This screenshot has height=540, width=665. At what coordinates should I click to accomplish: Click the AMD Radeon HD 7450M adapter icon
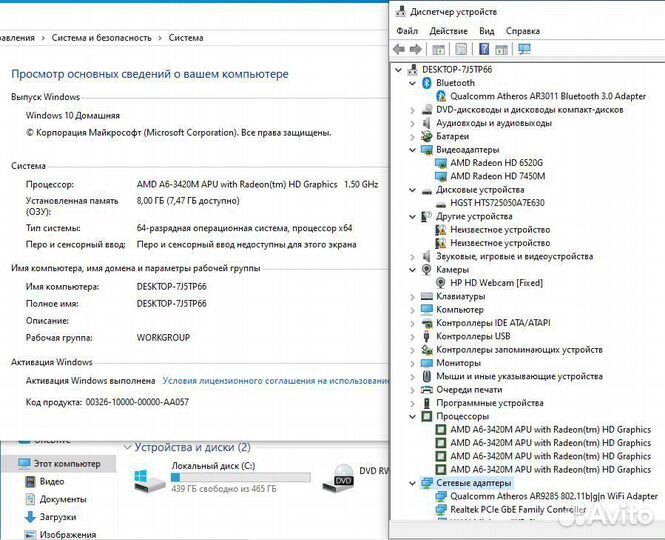point(441,176)
